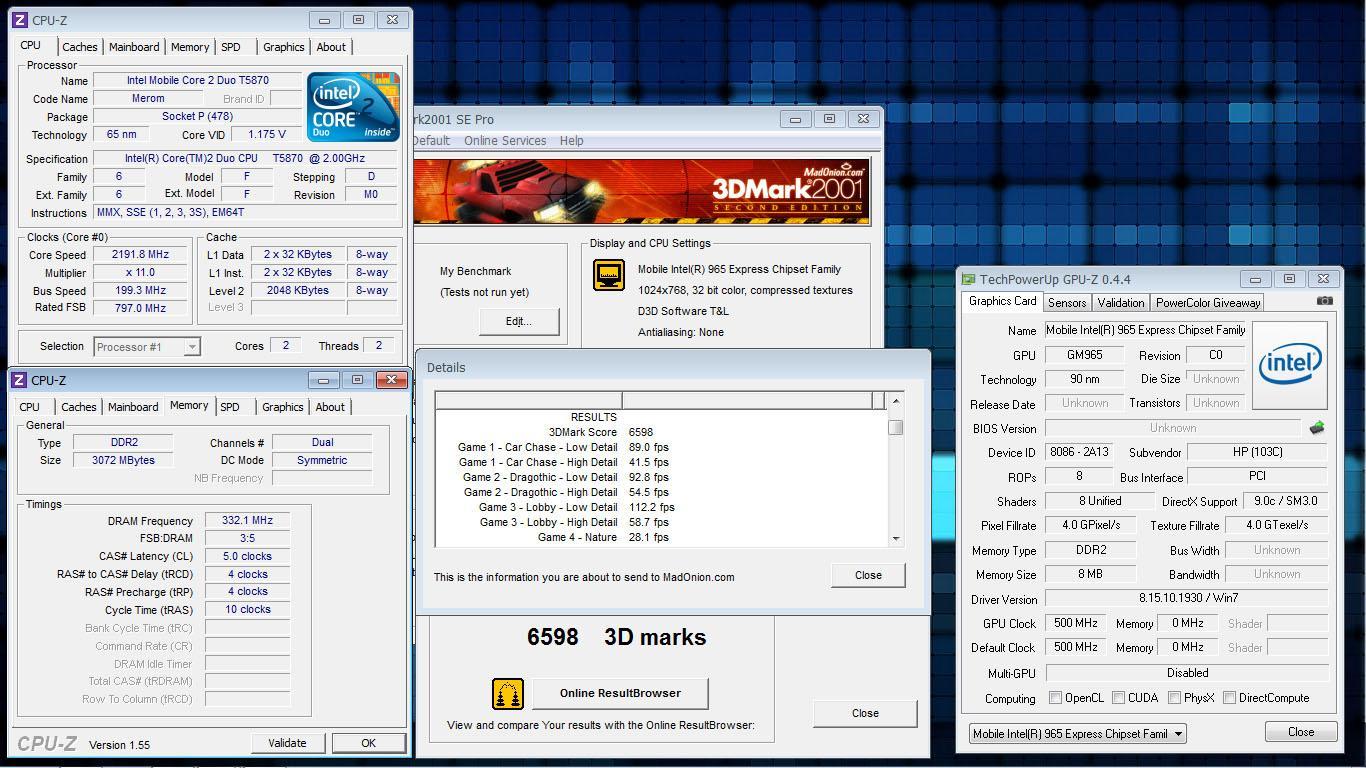This screenshot has width=1366, height=768.
Task: Click the DRAM Frequency value 332.1 MHz
Action: 248,521
